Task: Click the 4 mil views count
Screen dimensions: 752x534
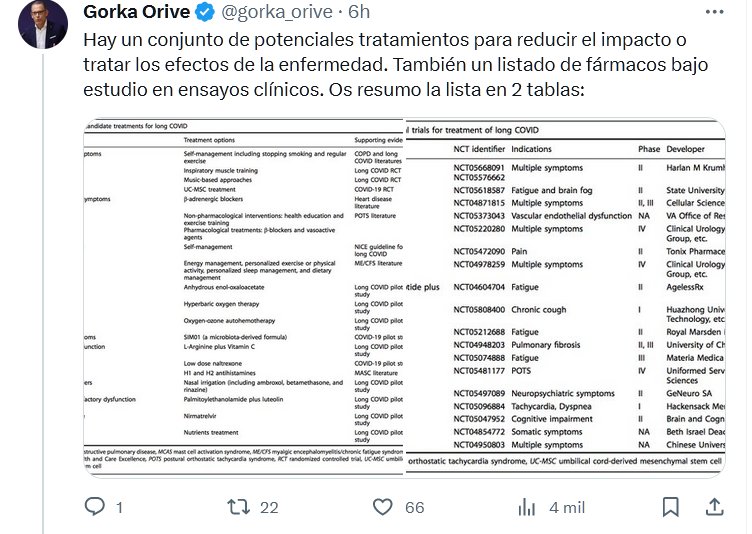Action: [x=566, y=508]
